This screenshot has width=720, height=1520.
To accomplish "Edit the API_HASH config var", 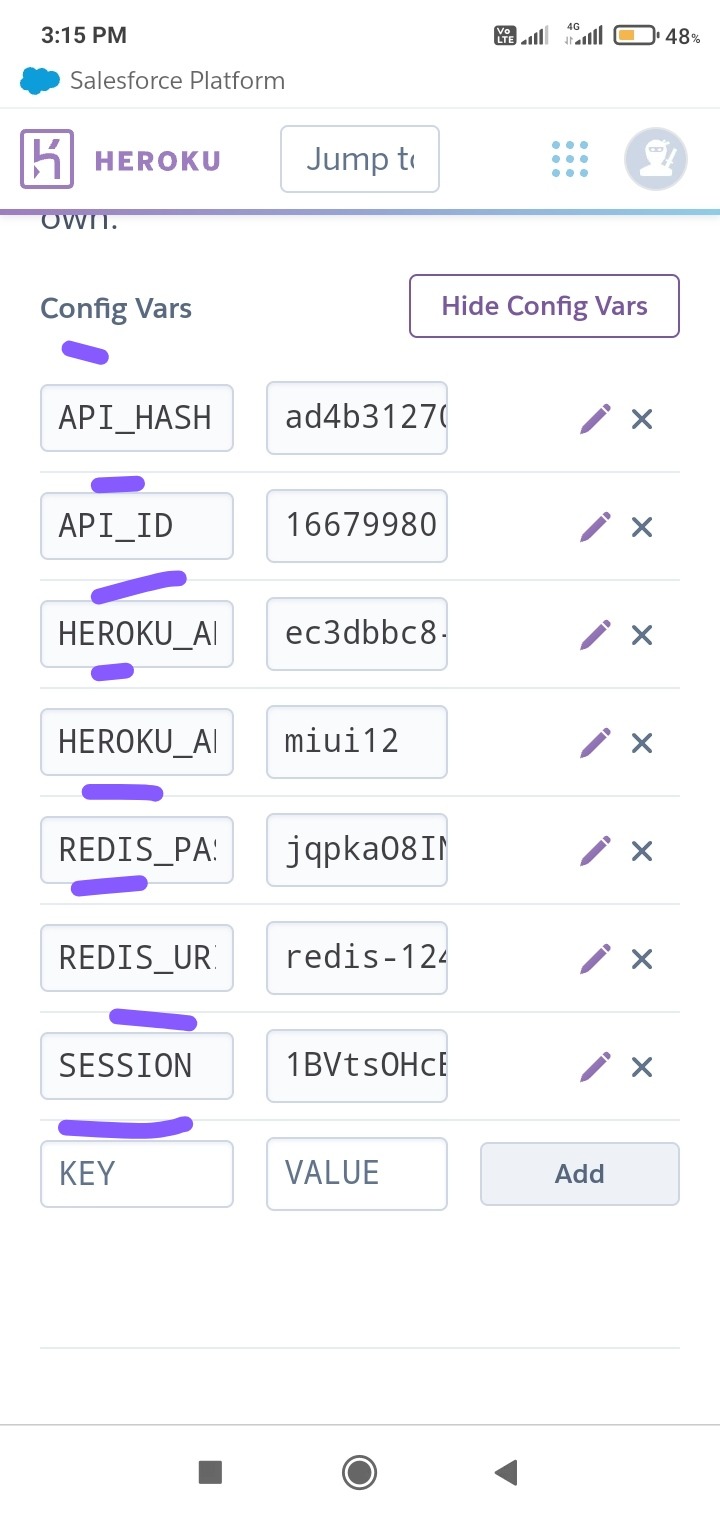I will (x=595, y=419).
